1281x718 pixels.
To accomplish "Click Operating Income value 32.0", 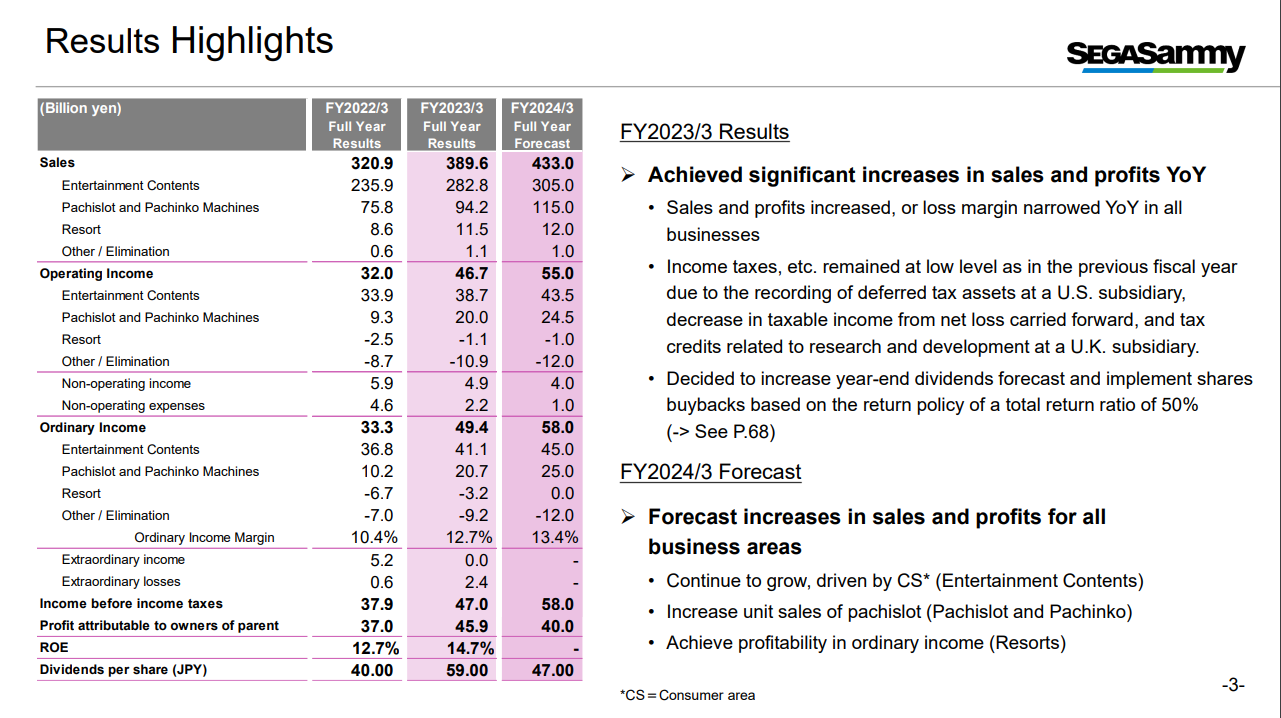I will click(x=377, y=273).
